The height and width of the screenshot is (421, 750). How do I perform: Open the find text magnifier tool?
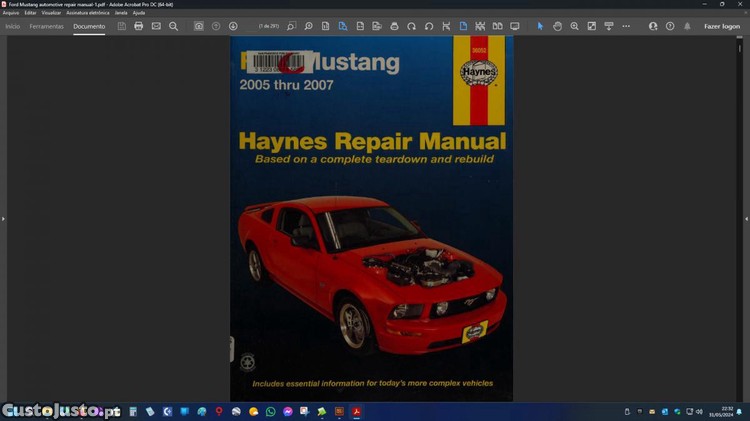click(173, 26)
